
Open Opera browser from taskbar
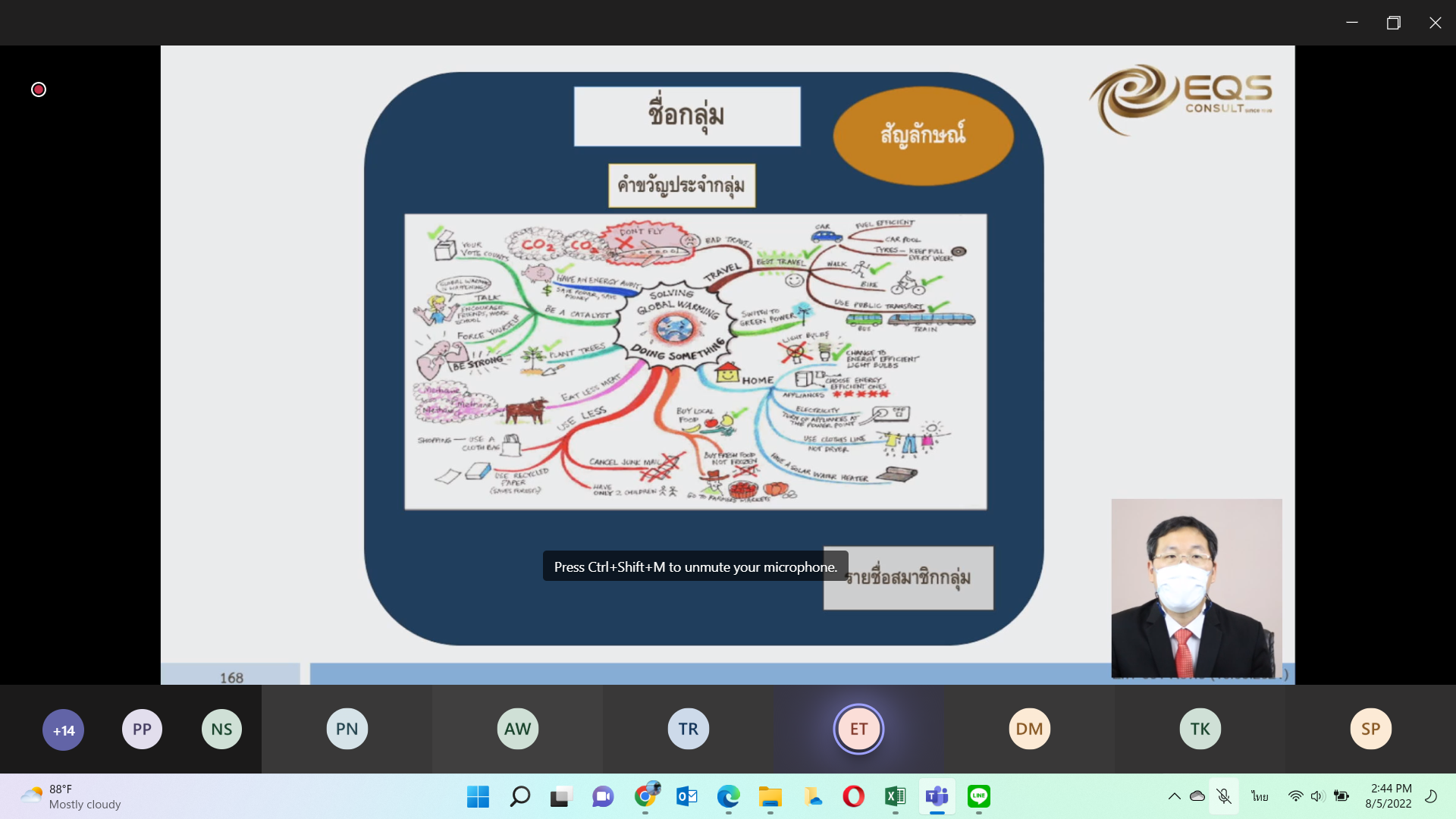(x=853, y=796)
